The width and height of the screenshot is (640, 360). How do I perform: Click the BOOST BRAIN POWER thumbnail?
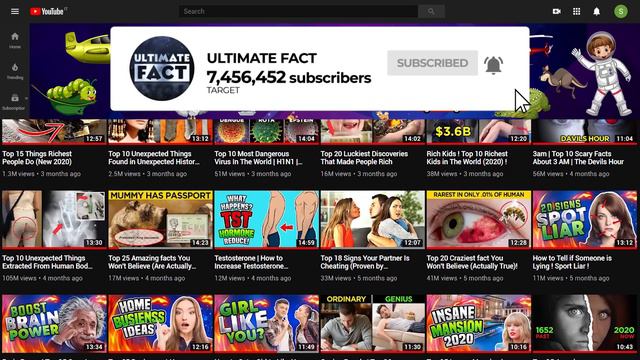click(54, 324)
